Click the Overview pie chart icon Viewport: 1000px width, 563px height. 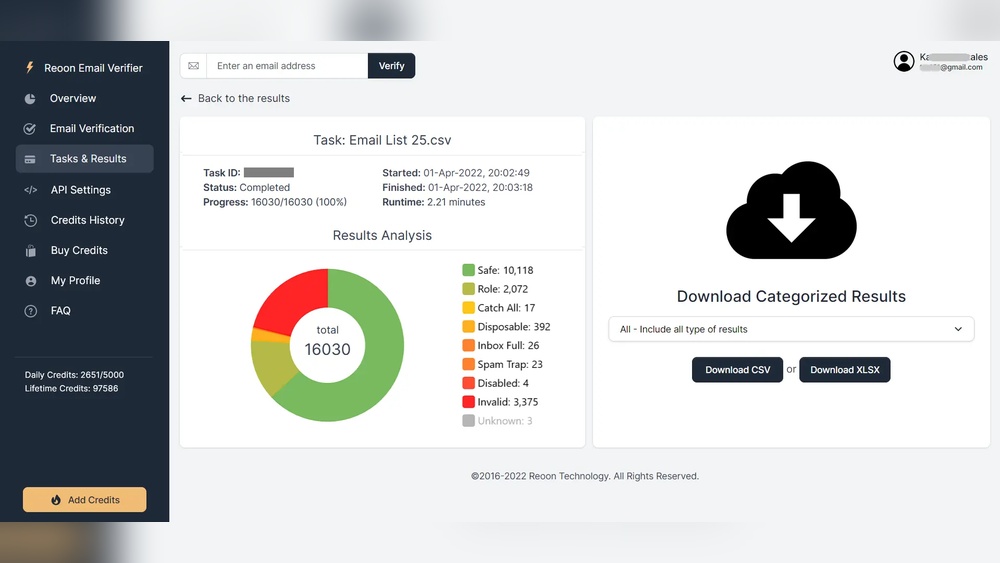30,99
